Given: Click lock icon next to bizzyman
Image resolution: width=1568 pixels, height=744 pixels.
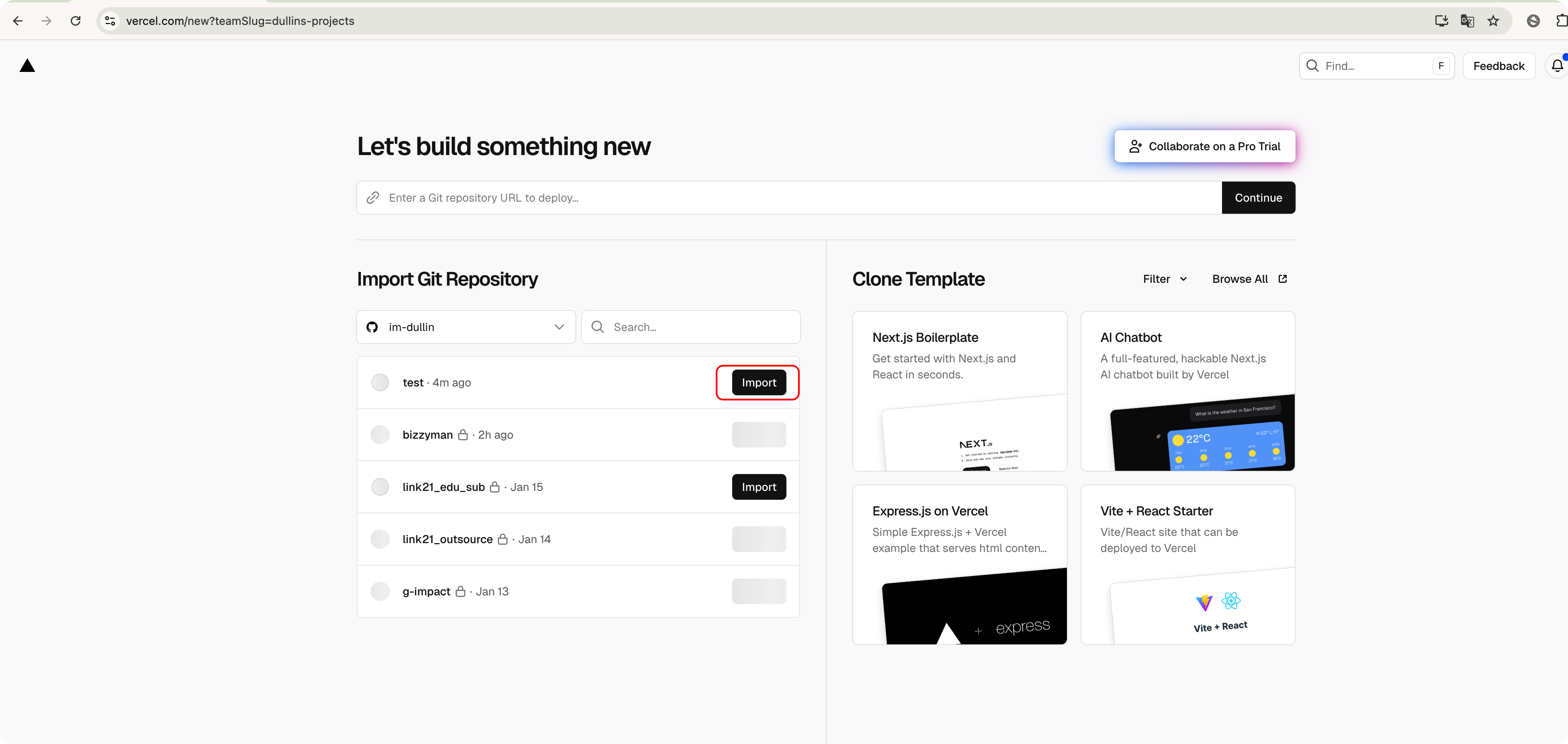Looking at the screenshot, I should [x=463, y=434].
